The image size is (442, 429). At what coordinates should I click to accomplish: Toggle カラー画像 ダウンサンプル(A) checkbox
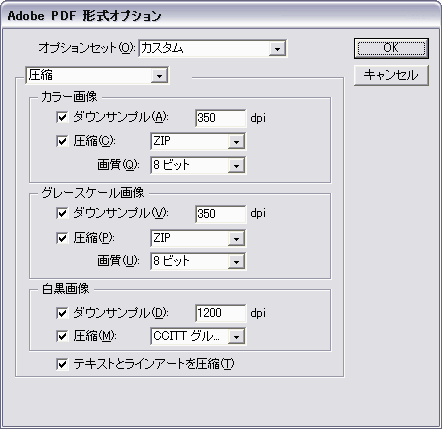(x=62, y=117)
